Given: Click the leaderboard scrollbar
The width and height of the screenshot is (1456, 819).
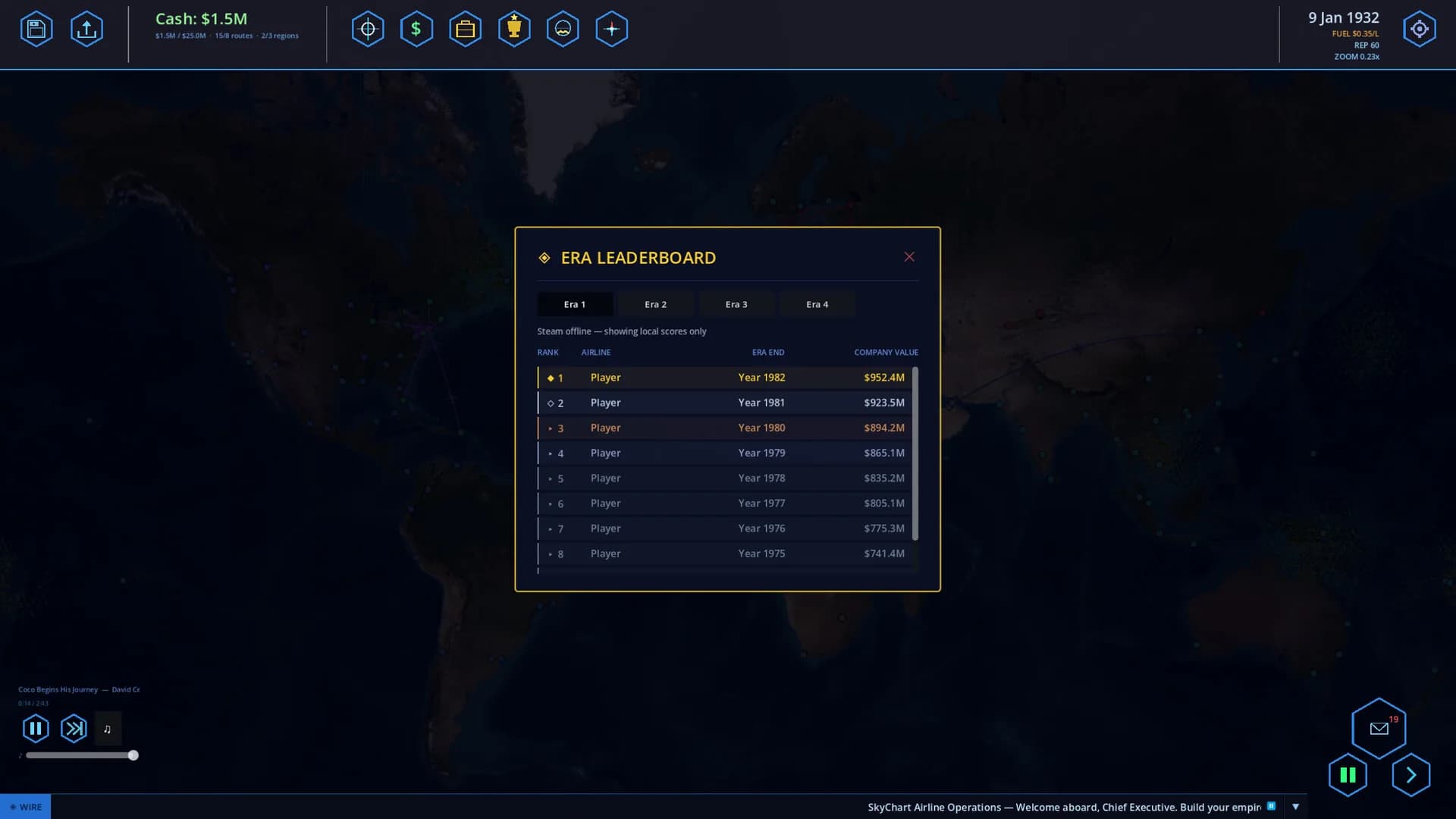Looking at the screenshot, I should click(915, 453).
